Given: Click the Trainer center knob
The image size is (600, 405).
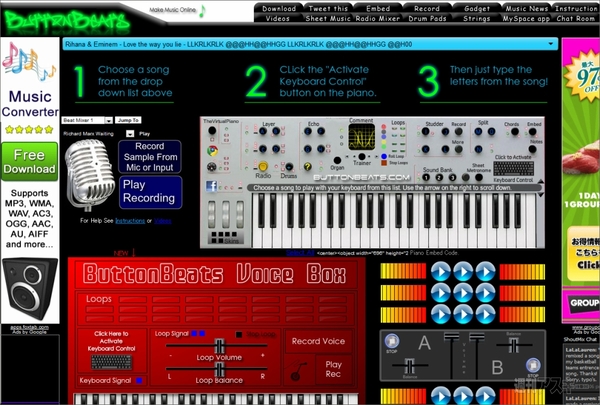Looking at the screenshot, I should click(362, 156).
